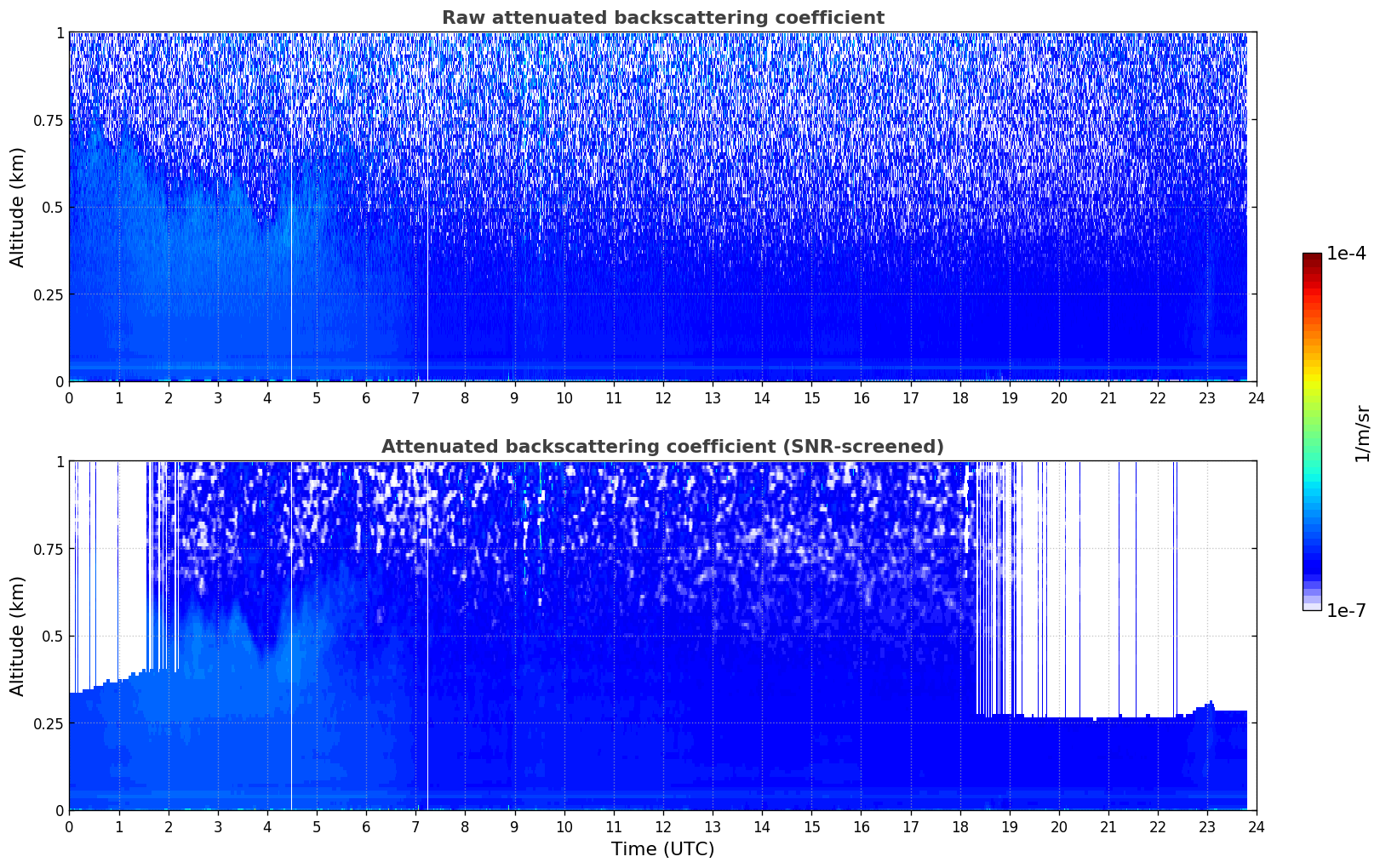Click the bottom plot's 'Altitude (km)' label

click(x=18, y=636)
